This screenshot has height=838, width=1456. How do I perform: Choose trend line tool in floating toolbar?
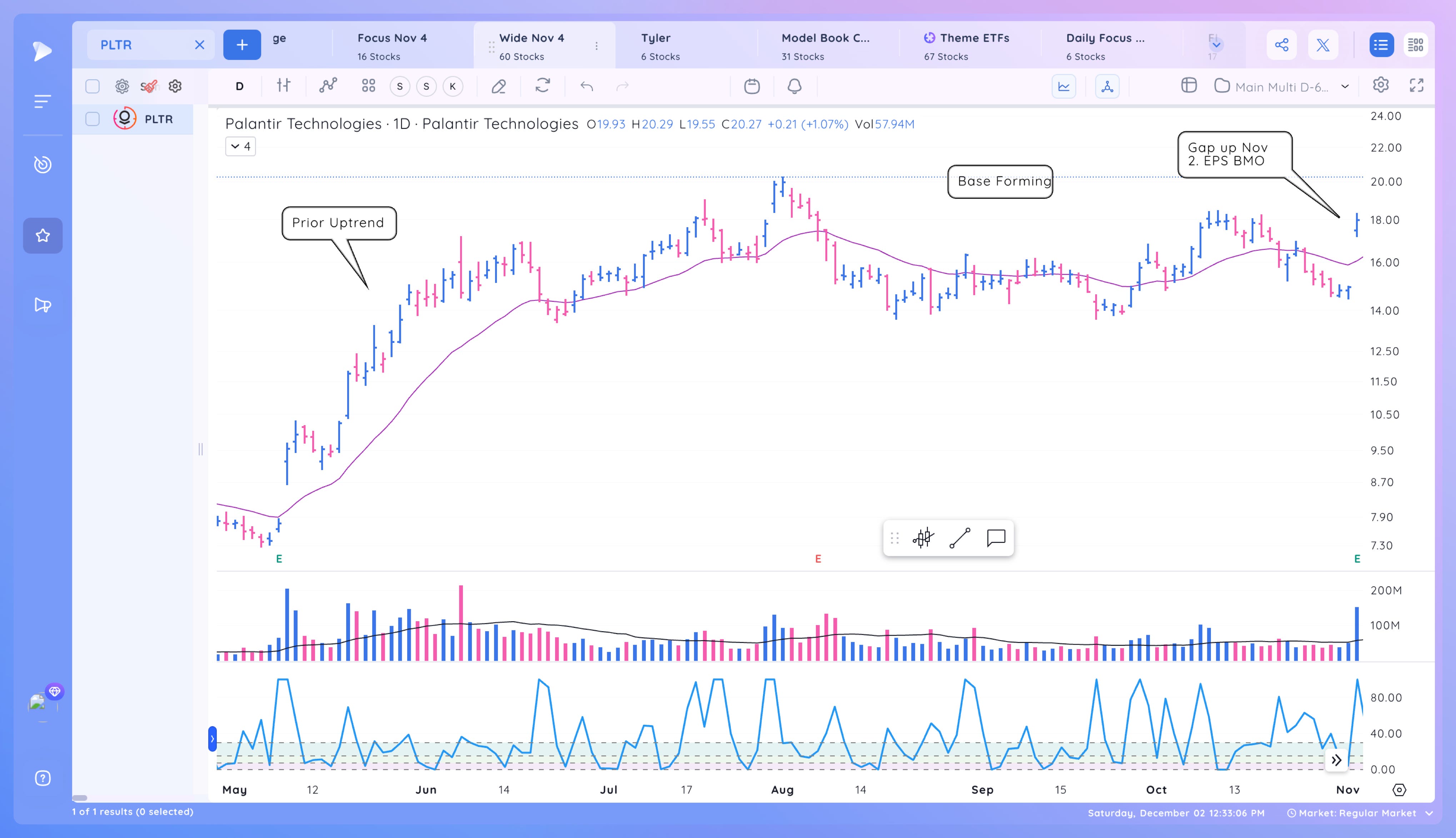point(960,538)
